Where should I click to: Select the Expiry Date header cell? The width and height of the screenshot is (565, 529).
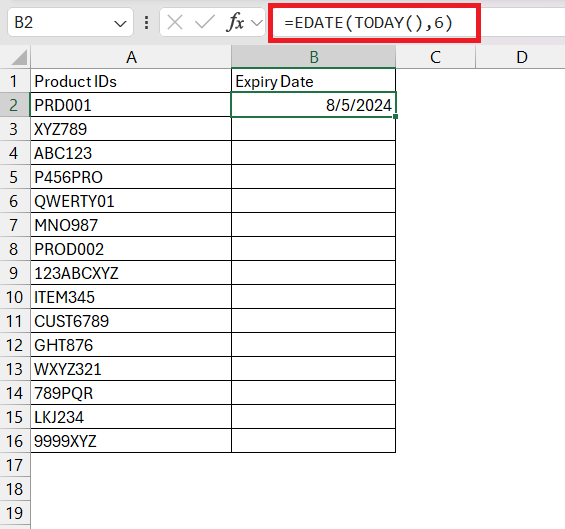pos(313,81)
